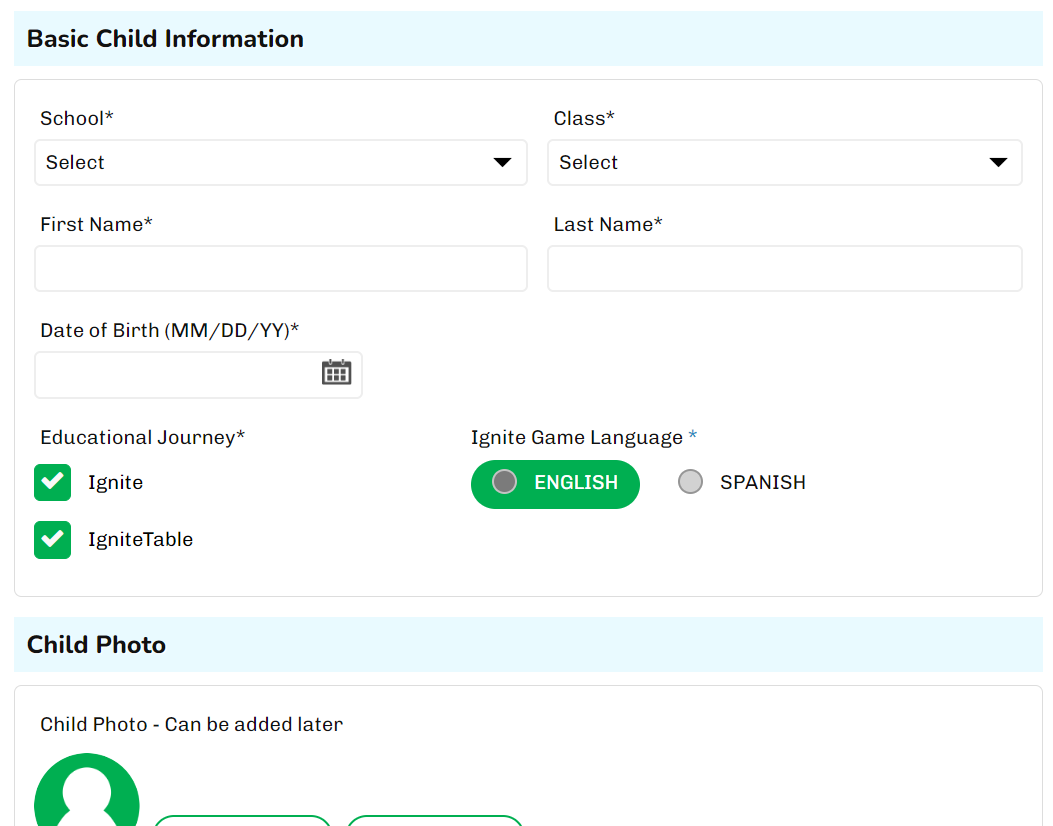1053x826 pixels.
Task: Focus the First Name text field
Action: point(280,269)
